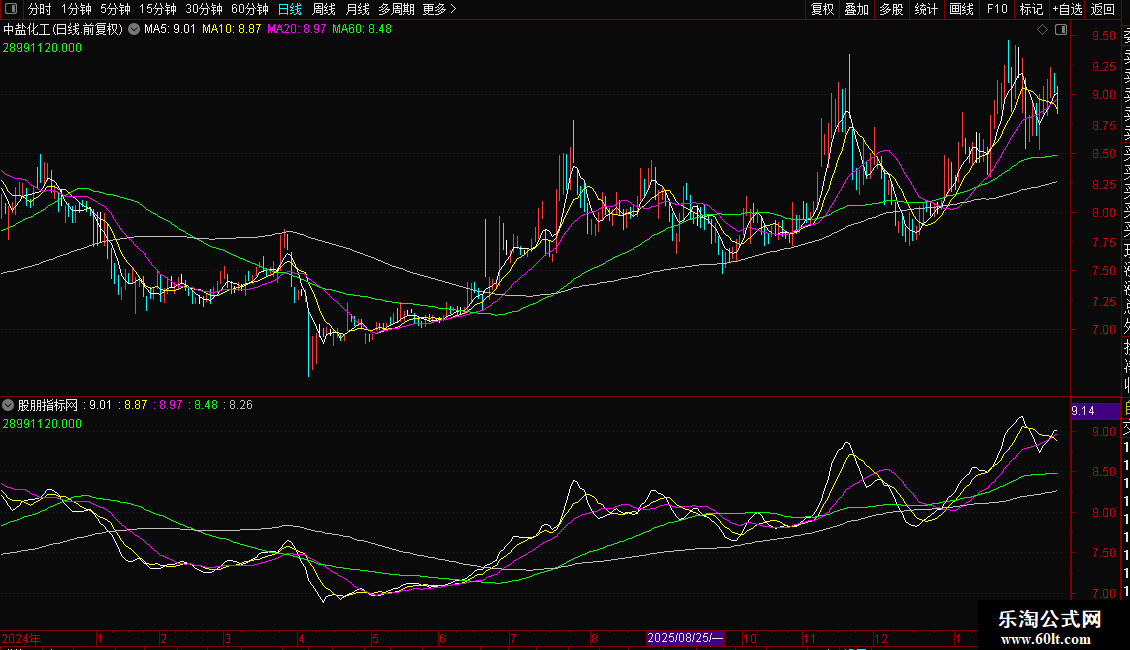Switch to the 60分钟 period
This screenshot has width=1130, height=650.
point(248,9)
